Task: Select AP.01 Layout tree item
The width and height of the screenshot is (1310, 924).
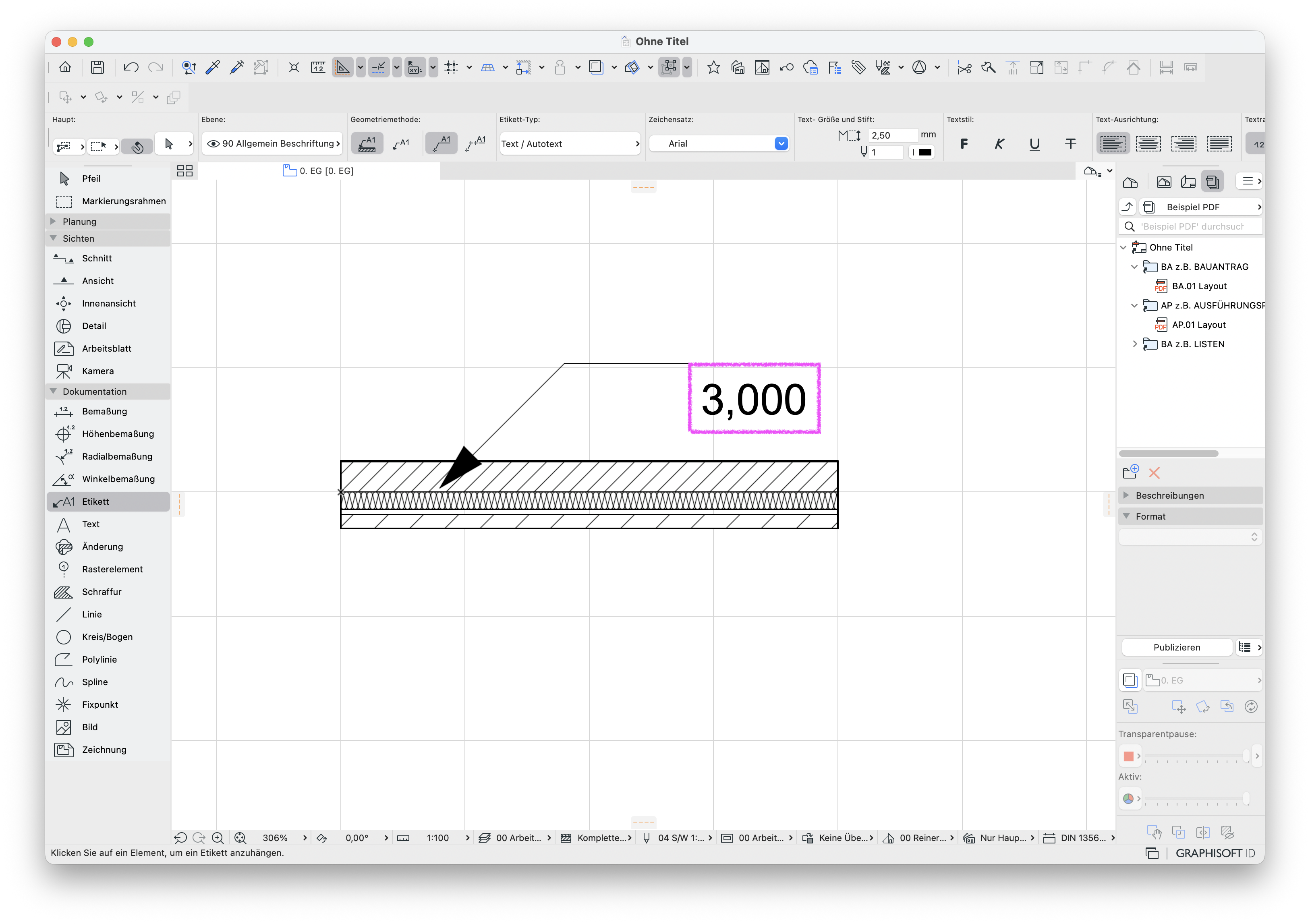Action: [x=1198, y=325]
